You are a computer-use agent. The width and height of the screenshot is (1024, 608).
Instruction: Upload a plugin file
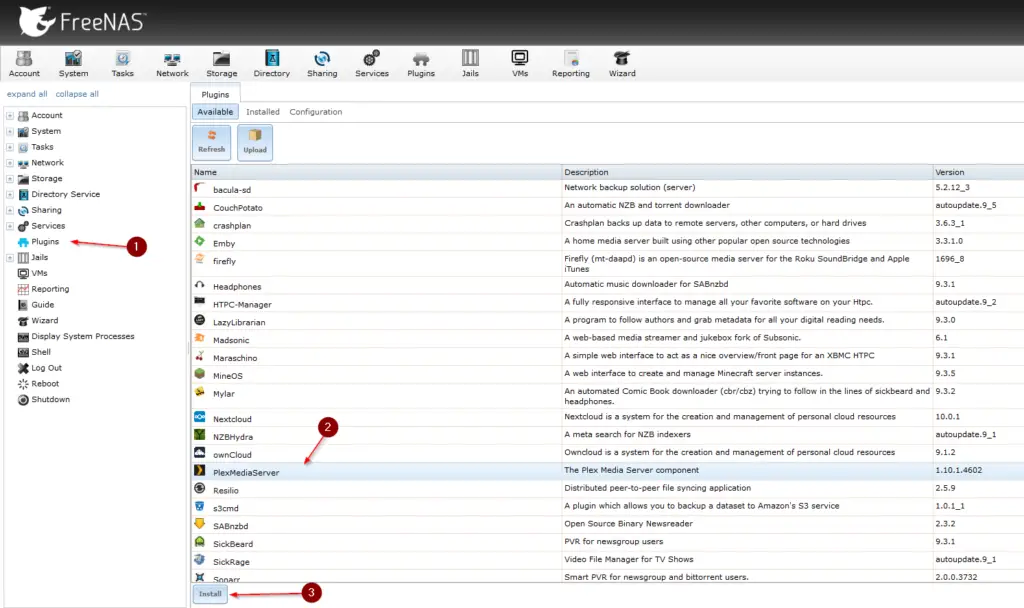tap(255, 142)
